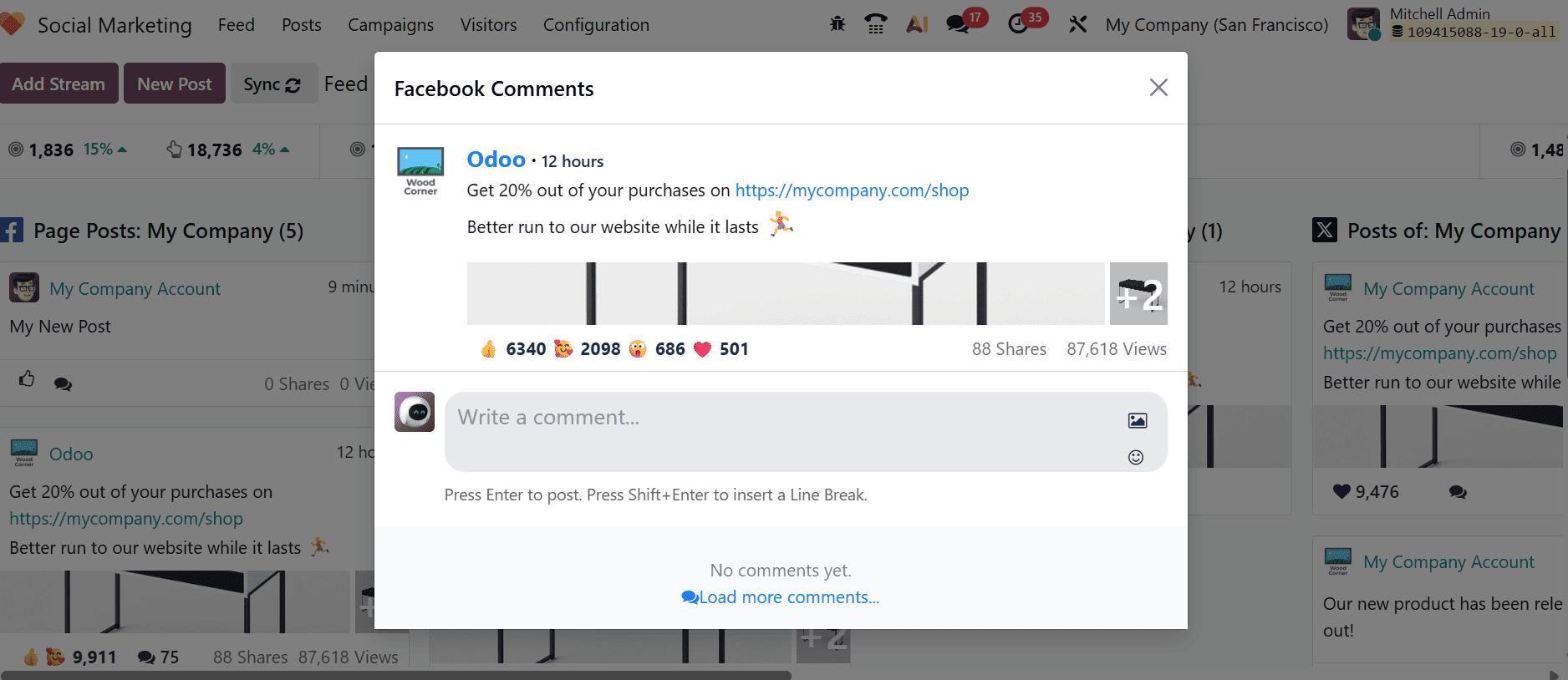Click Posts of: My Company stream title
The image size is (1568, 680).
pos(1453,231)
